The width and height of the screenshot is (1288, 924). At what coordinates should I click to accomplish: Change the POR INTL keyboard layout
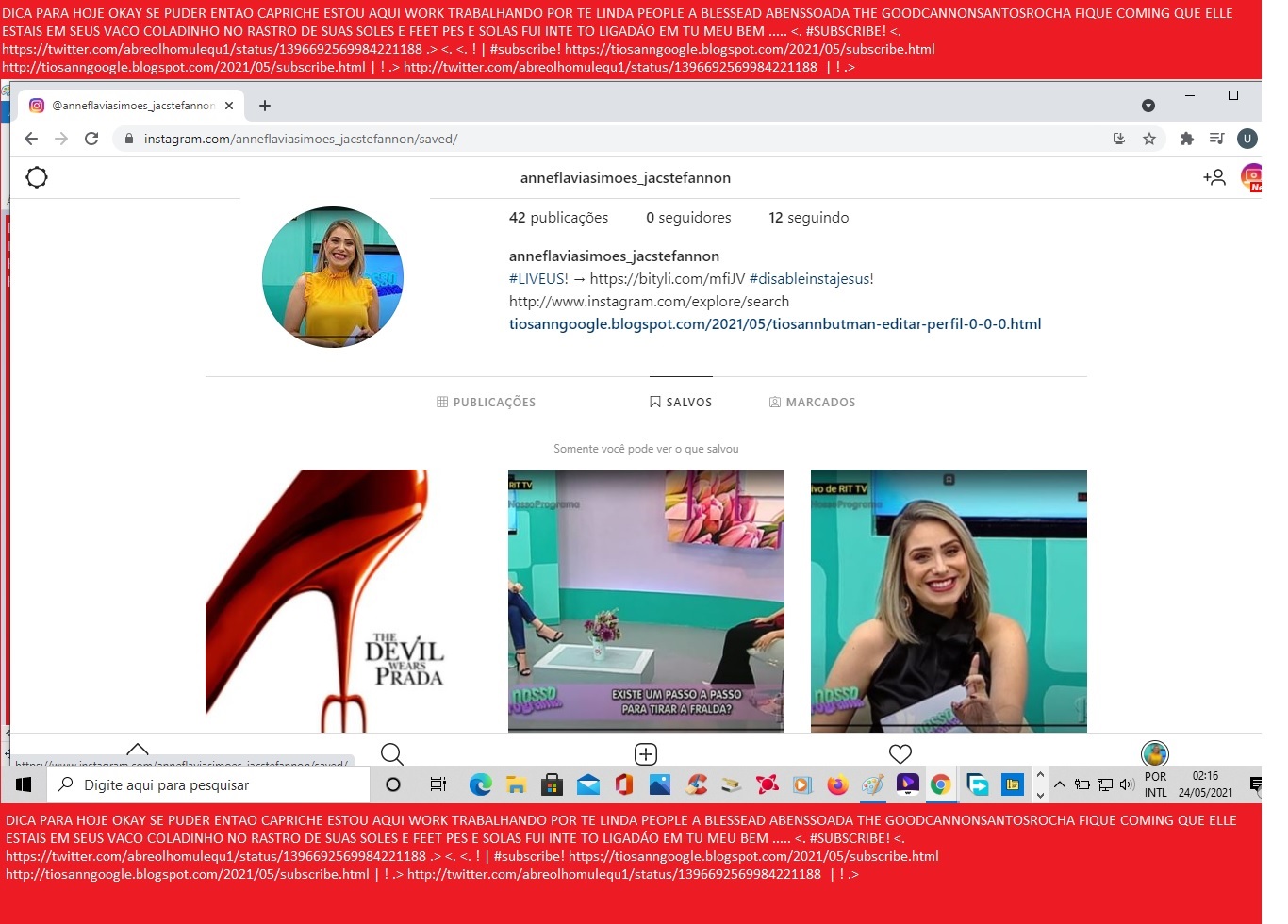1156,784
